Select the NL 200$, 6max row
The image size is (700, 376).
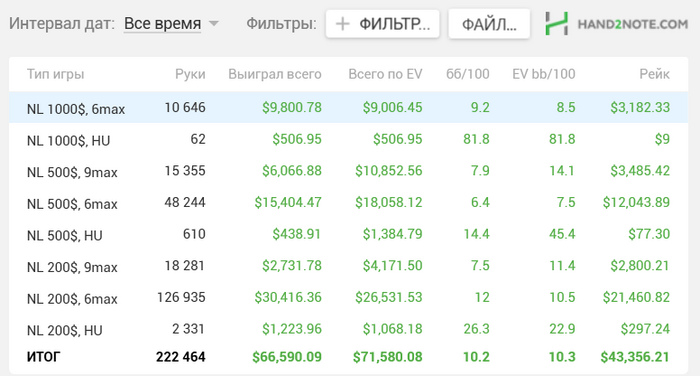tap(348, 297)
